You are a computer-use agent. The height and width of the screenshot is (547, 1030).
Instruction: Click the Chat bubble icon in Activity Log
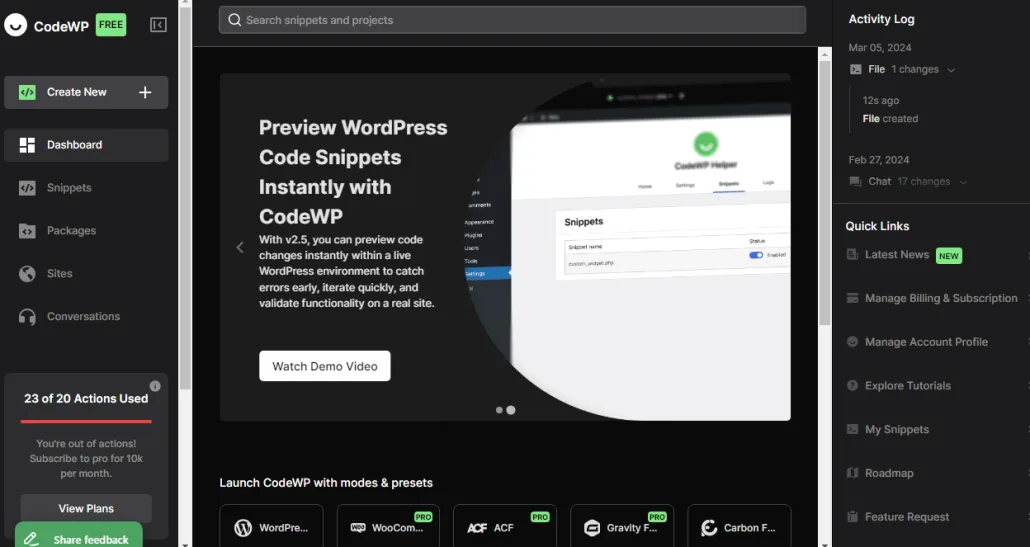pyautogui.click(x=855, y=181)
